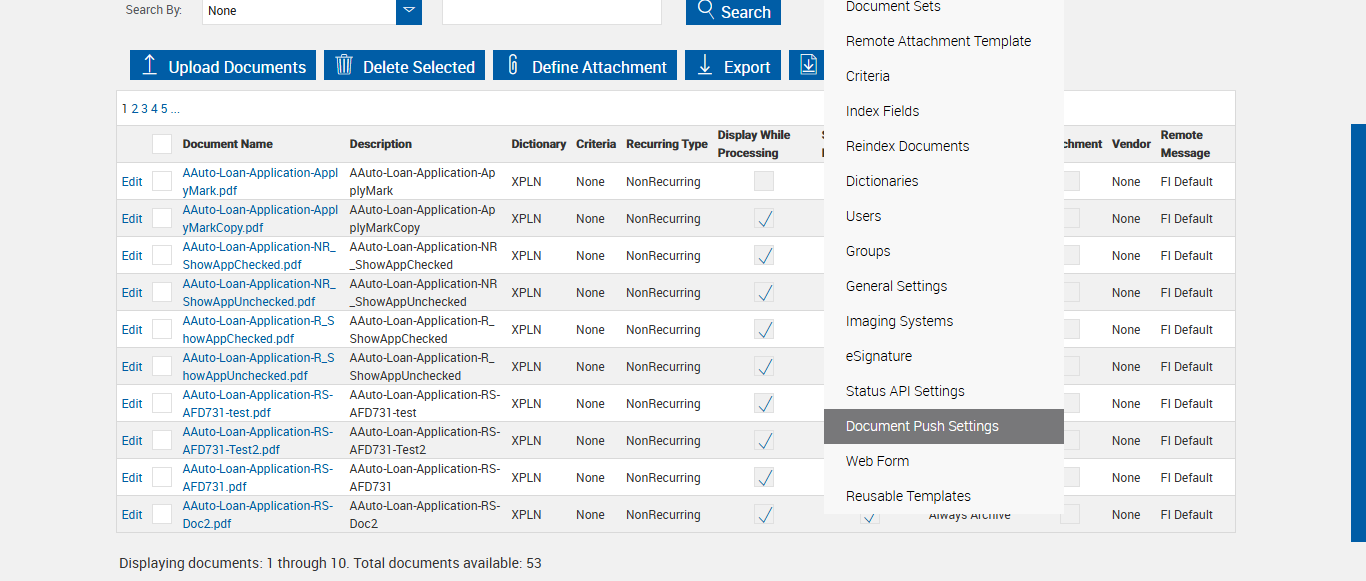
Task: Click the Search By combo box showing None
Action: [299, 11]
